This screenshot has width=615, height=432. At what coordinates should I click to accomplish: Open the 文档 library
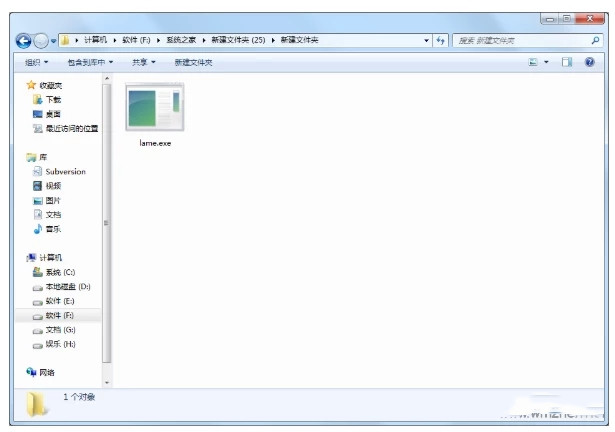53,215
